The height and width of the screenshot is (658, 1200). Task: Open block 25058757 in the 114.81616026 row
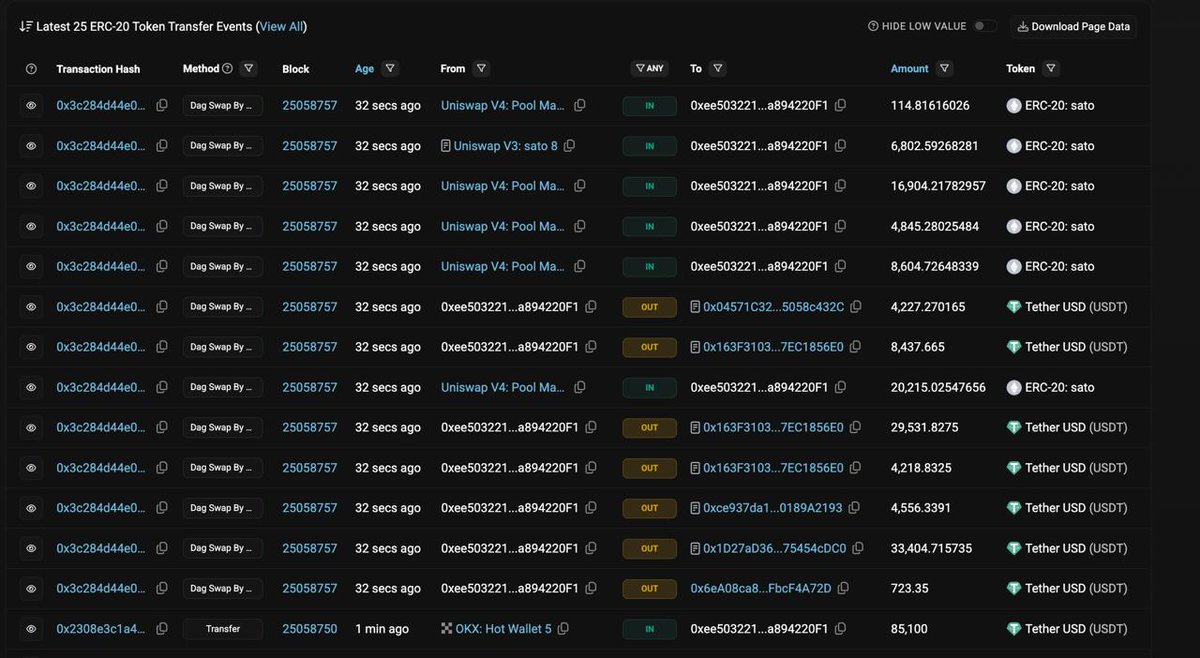click(x=310, y=105)
